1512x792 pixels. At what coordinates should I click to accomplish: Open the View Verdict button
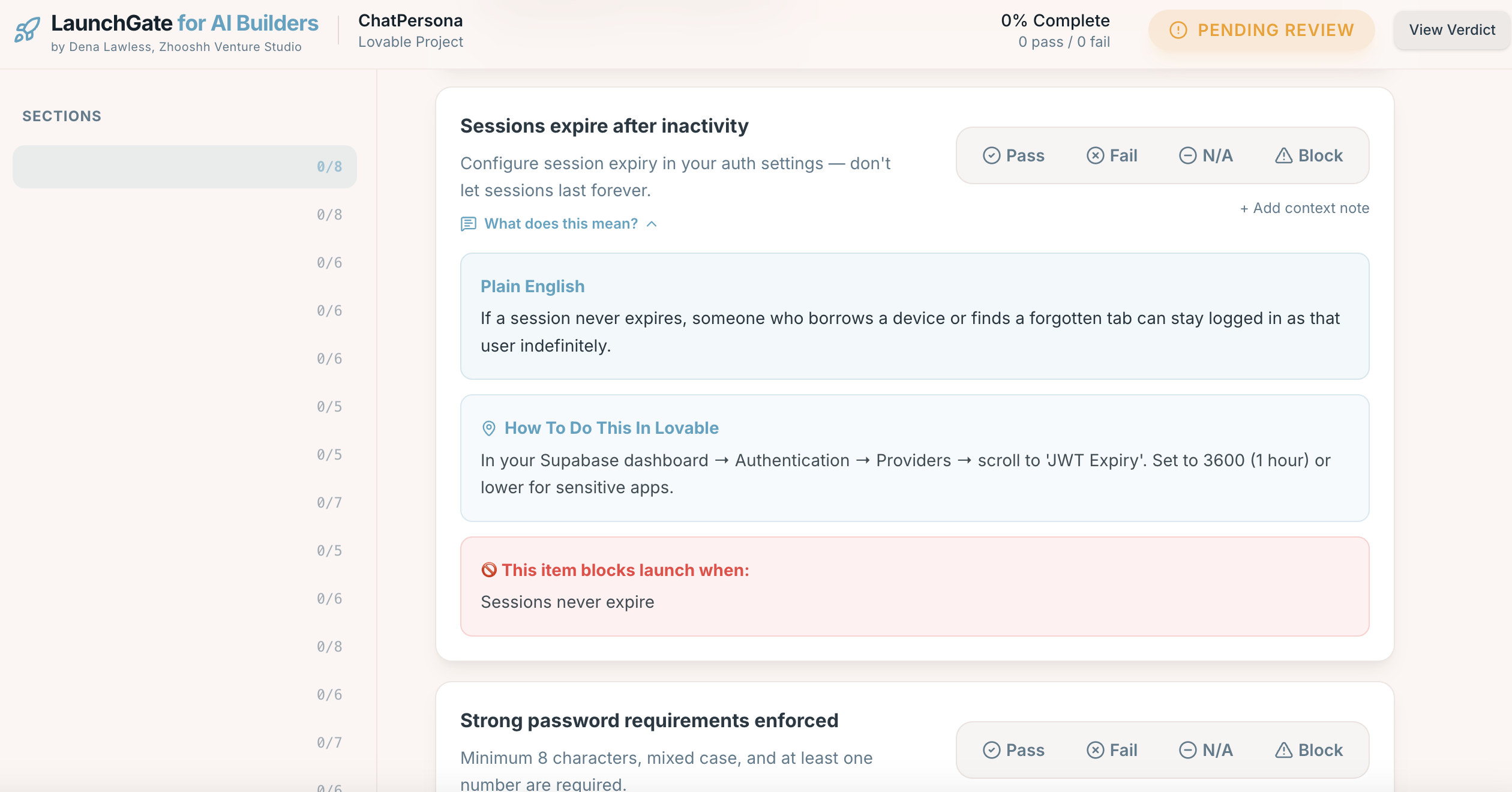coord(1451,30)
